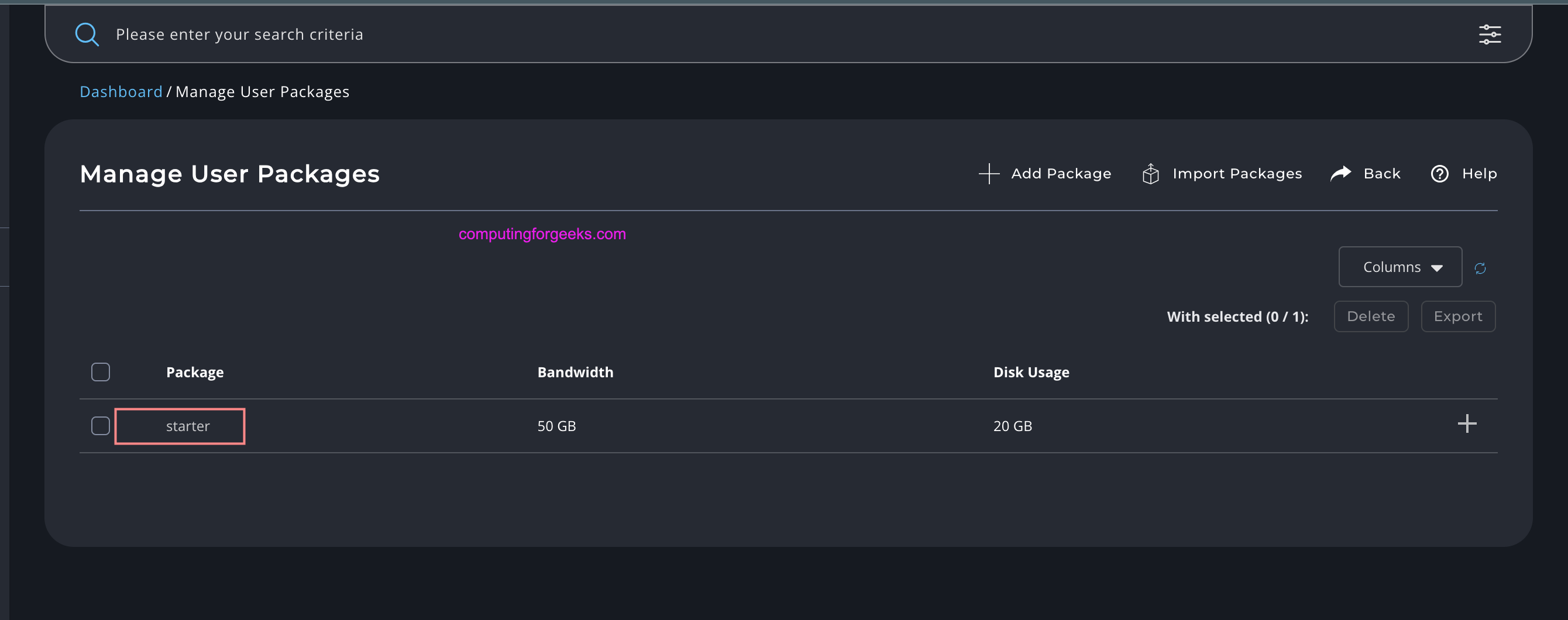Click the Add Package label
Viewport: 1568px width, 620px height.
coord(1061,173)
